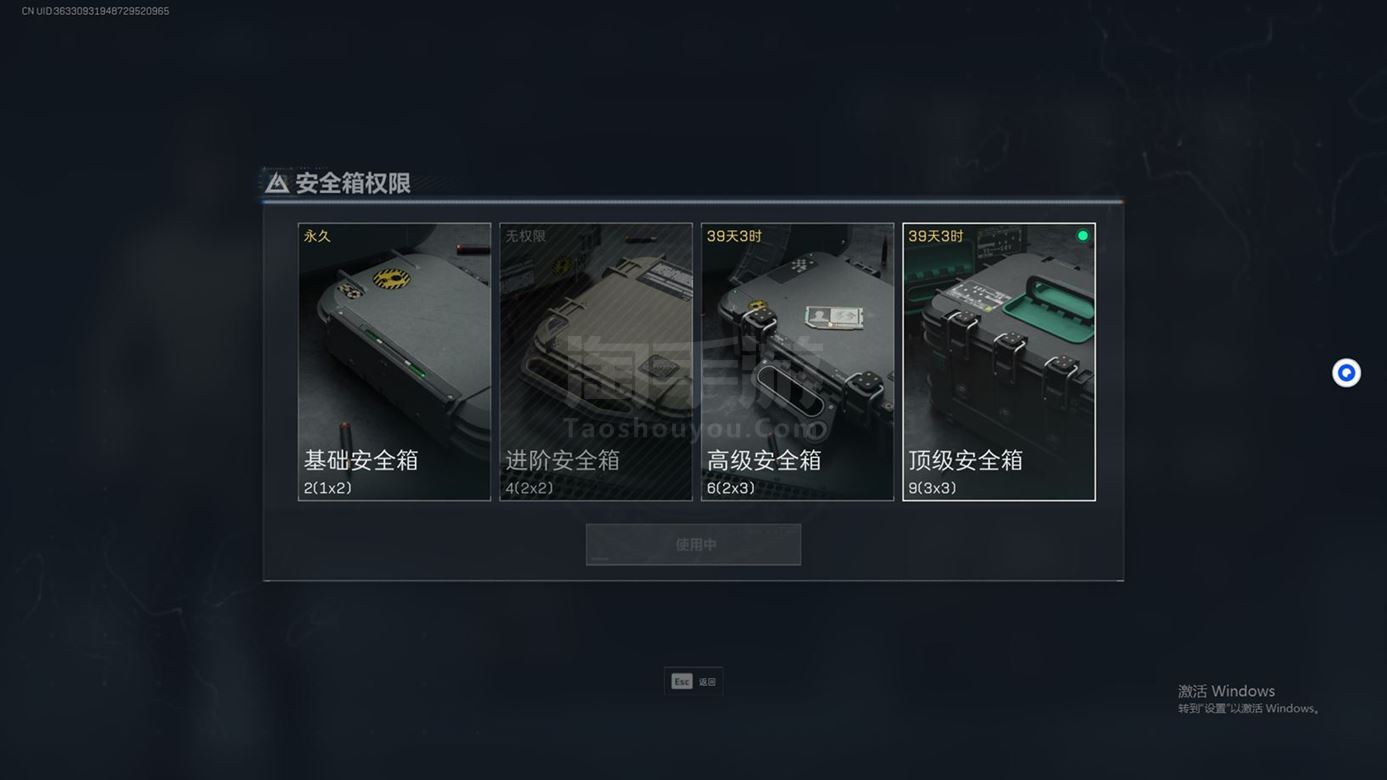1387x780 pixels.
Task: Click the 永久 duration label
Action: point(317,236)
